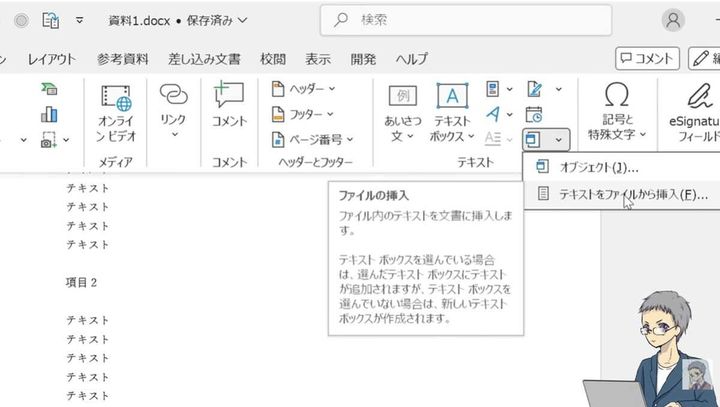This screenshot has width=720, height=407.
Task: Expand the Link dropdown chevron
Action: 174,135
